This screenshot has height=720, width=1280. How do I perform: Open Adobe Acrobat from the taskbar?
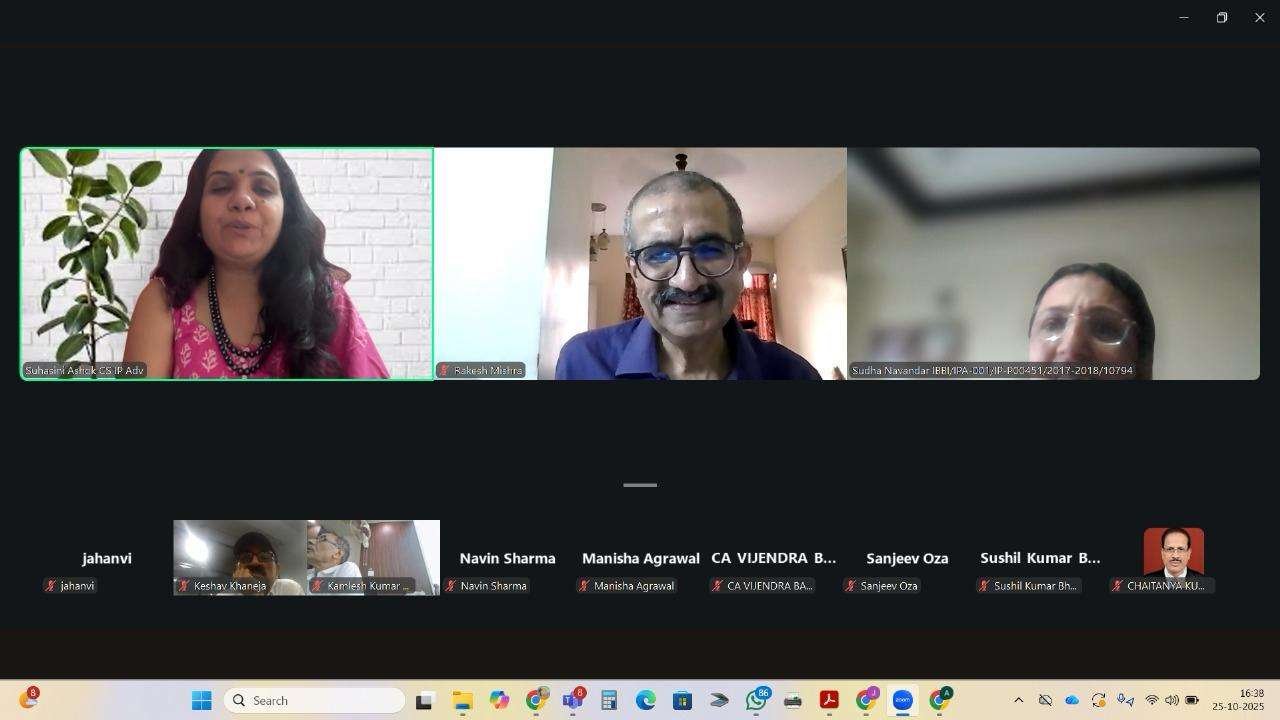click(829, 701)
